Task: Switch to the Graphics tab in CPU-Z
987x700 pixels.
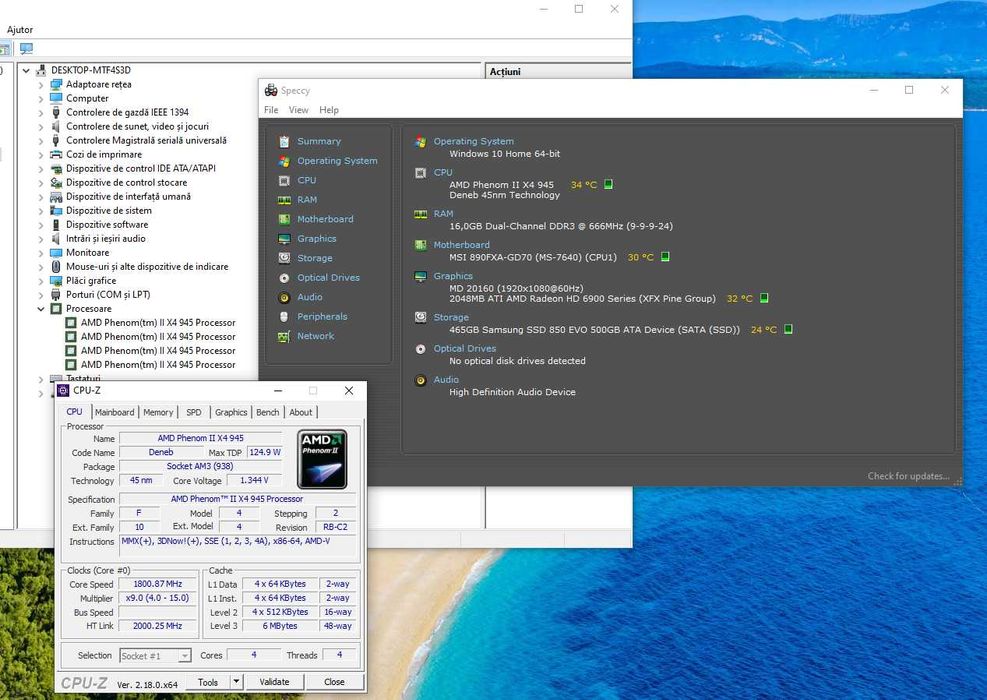Action: click(231, 412)
